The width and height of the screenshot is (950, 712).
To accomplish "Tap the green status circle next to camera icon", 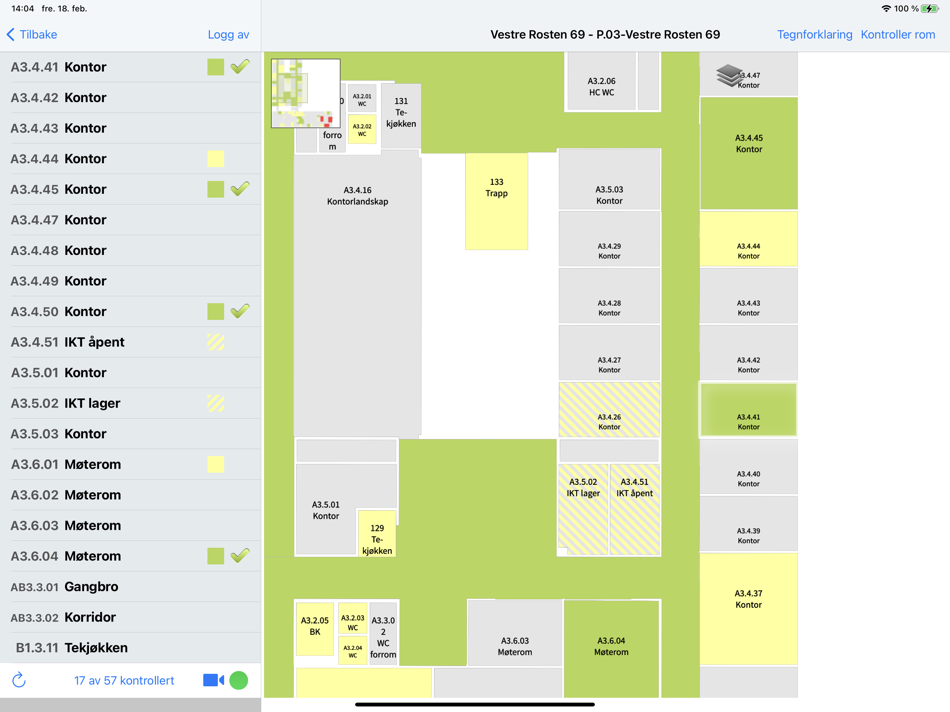I will point(238,679).
